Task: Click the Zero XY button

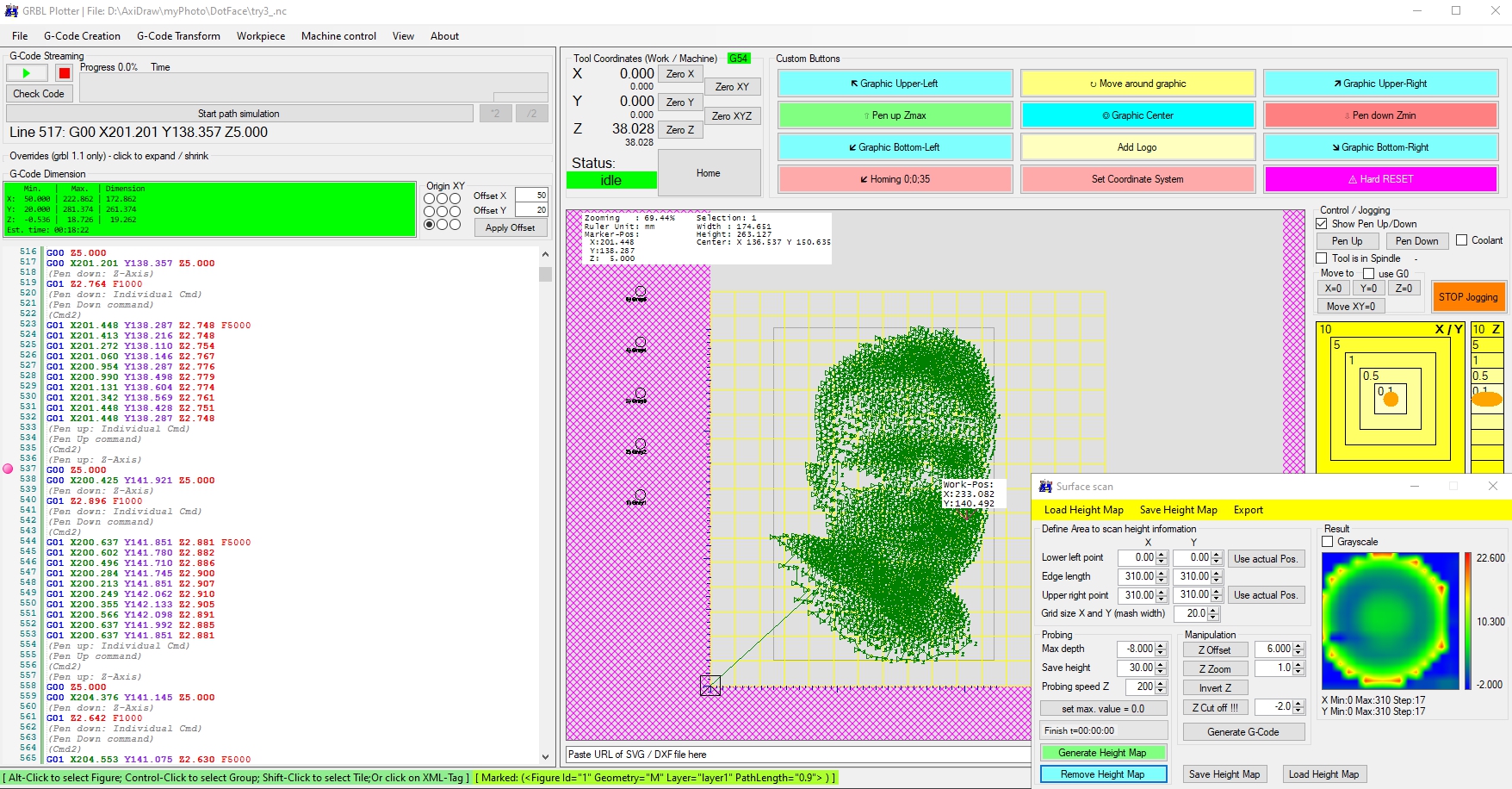Action: [732, 87]
